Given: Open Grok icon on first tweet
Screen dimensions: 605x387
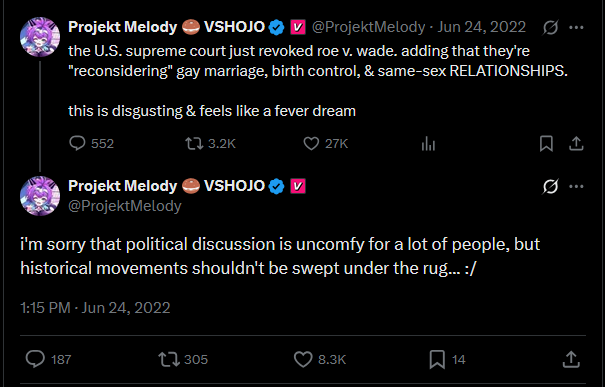Looking at the screenshot, I should [550, 27].
